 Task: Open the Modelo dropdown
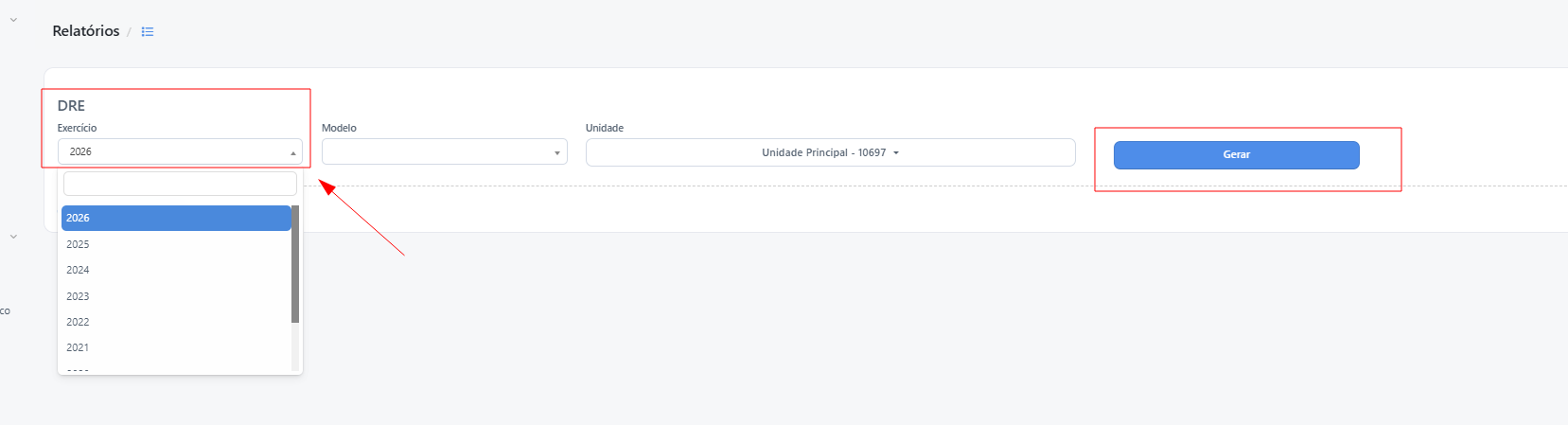click(445, 151)
